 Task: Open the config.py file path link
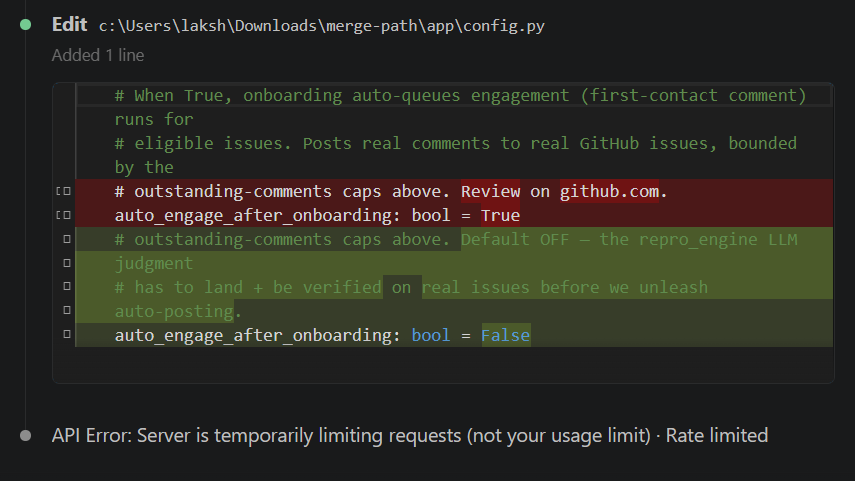pyautogui.click(x=322, y=26)
